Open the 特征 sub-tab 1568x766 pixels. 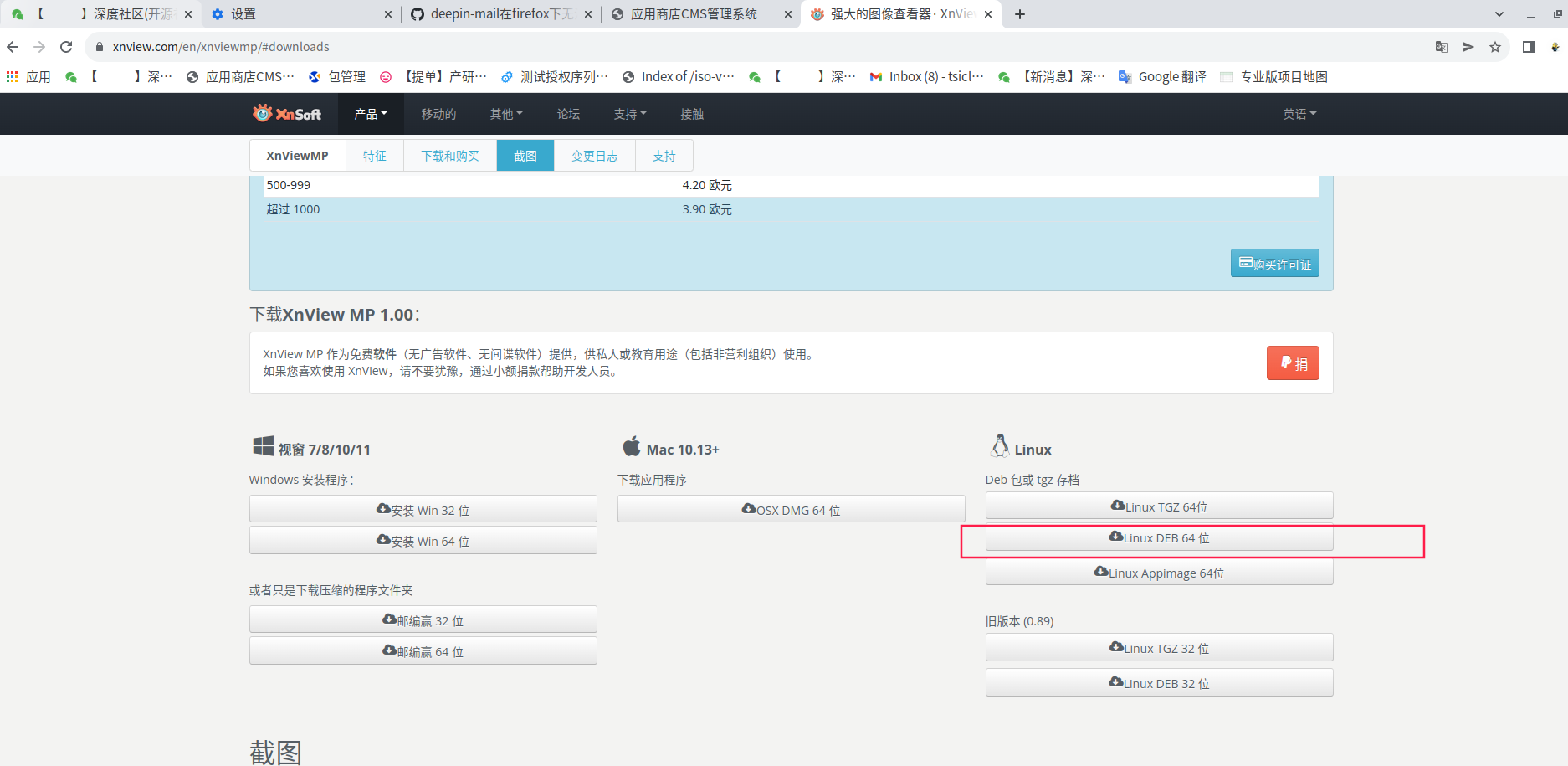[375, 156]
